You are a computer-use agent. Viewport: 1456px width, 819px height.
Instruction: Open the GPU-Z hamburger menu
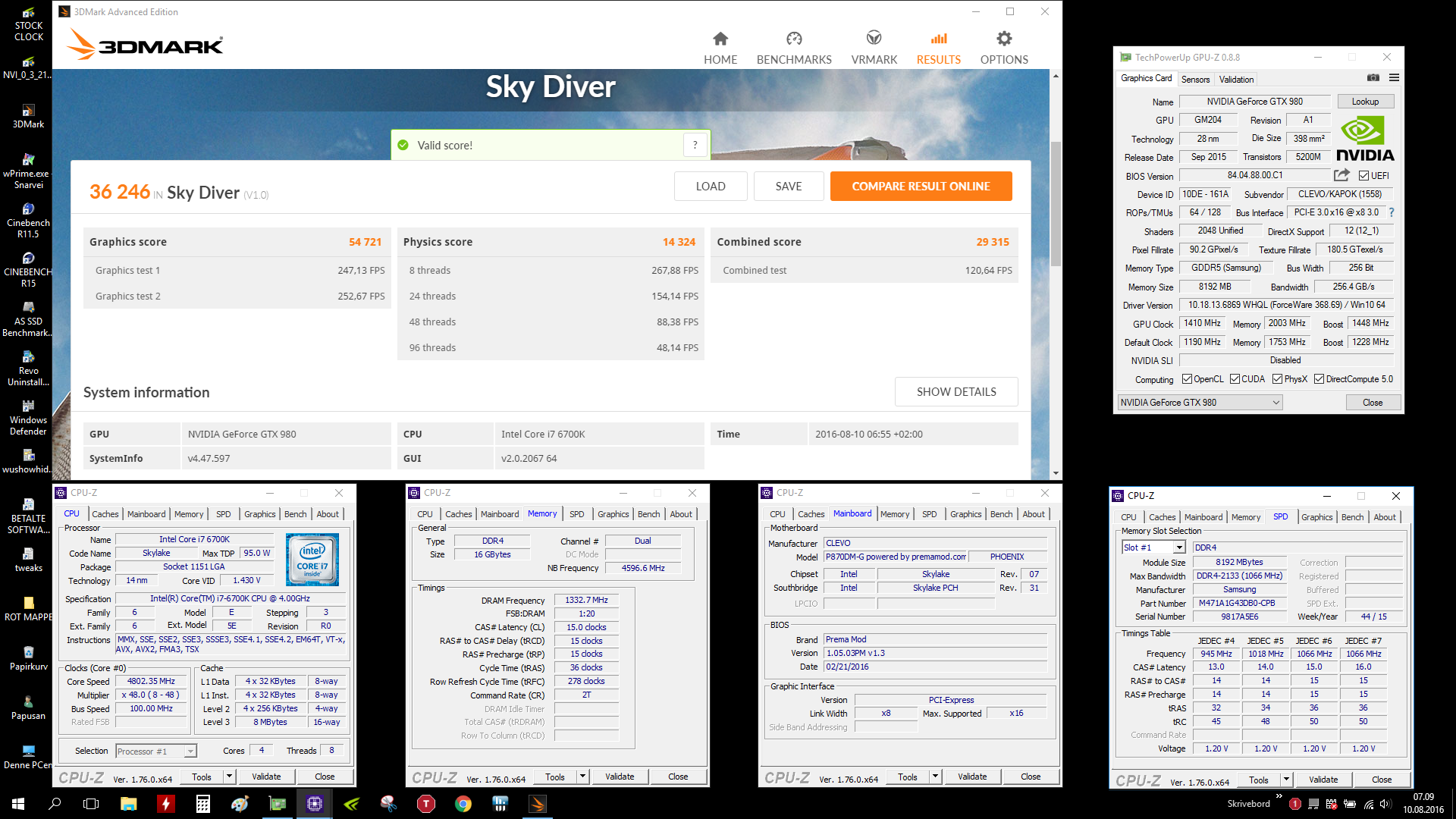pyautogui.click(x=1394, y=78)
